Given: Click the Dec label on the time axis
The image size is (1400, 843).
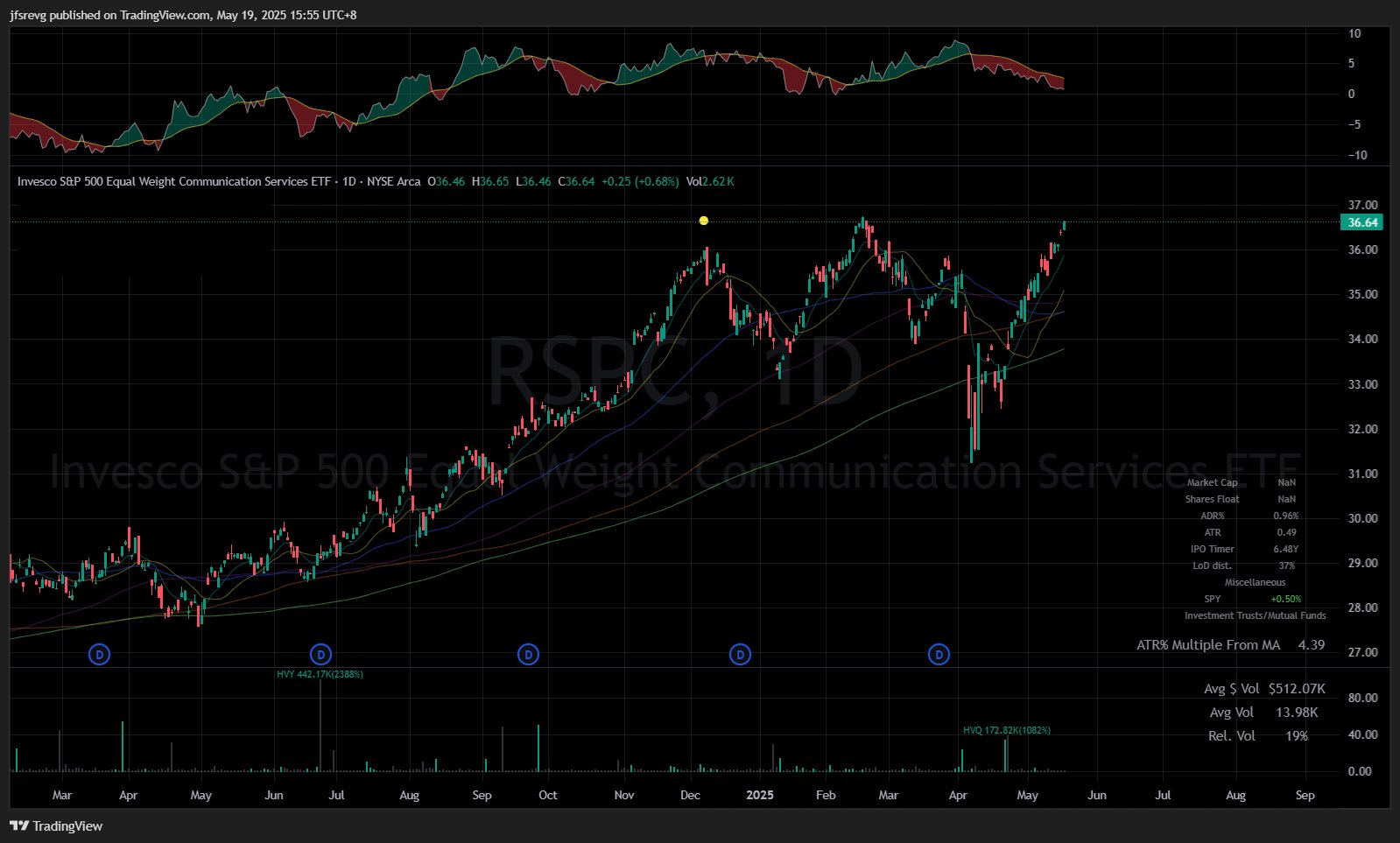Looking at the screenshot, I should pos(690,795).
